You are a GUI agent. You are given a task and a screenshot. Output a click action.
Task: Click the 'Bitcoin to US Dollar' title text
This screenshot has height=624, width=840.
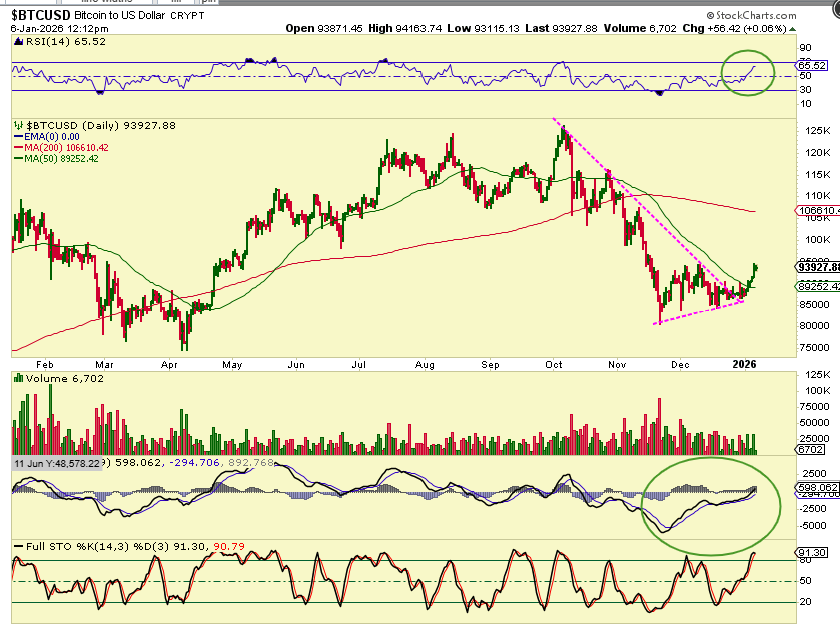(119, 16)
